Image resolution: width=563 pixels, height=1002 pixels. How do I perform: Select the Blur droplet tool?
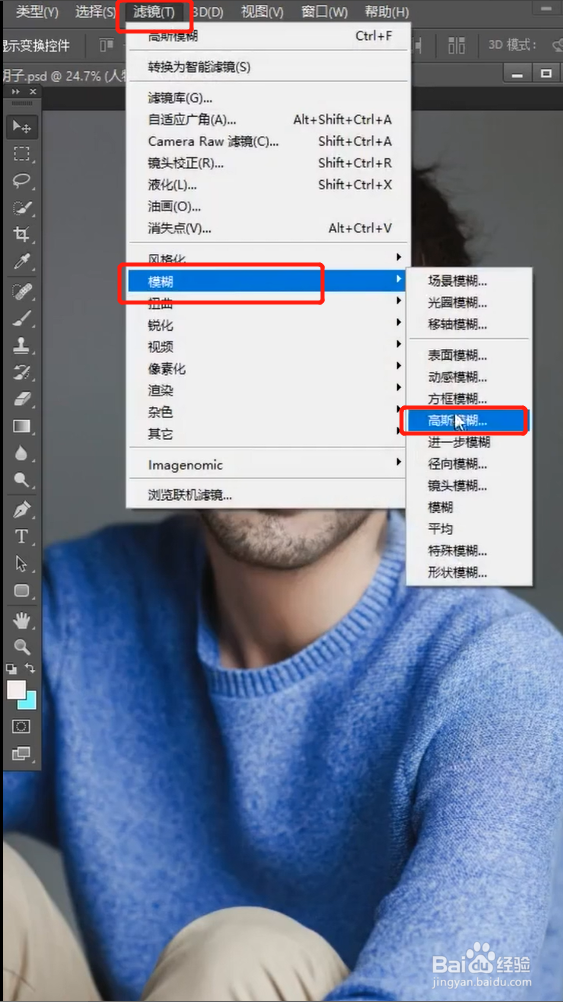[22, 453]
